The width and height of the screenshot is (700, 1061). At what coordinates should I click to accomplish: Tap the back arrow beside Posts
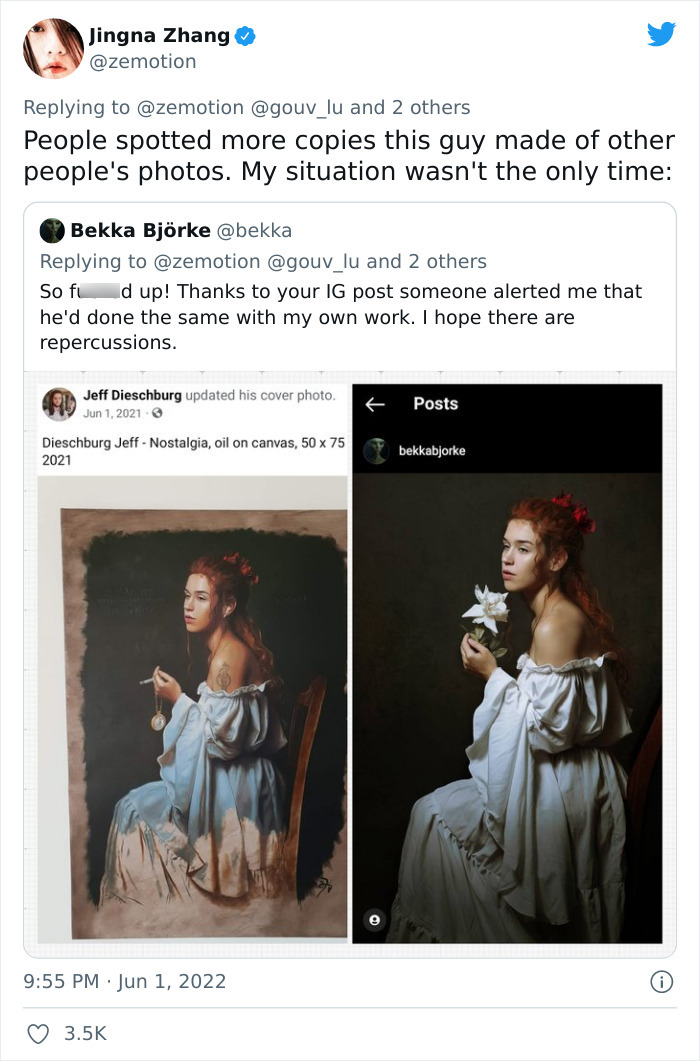point(375,404)
